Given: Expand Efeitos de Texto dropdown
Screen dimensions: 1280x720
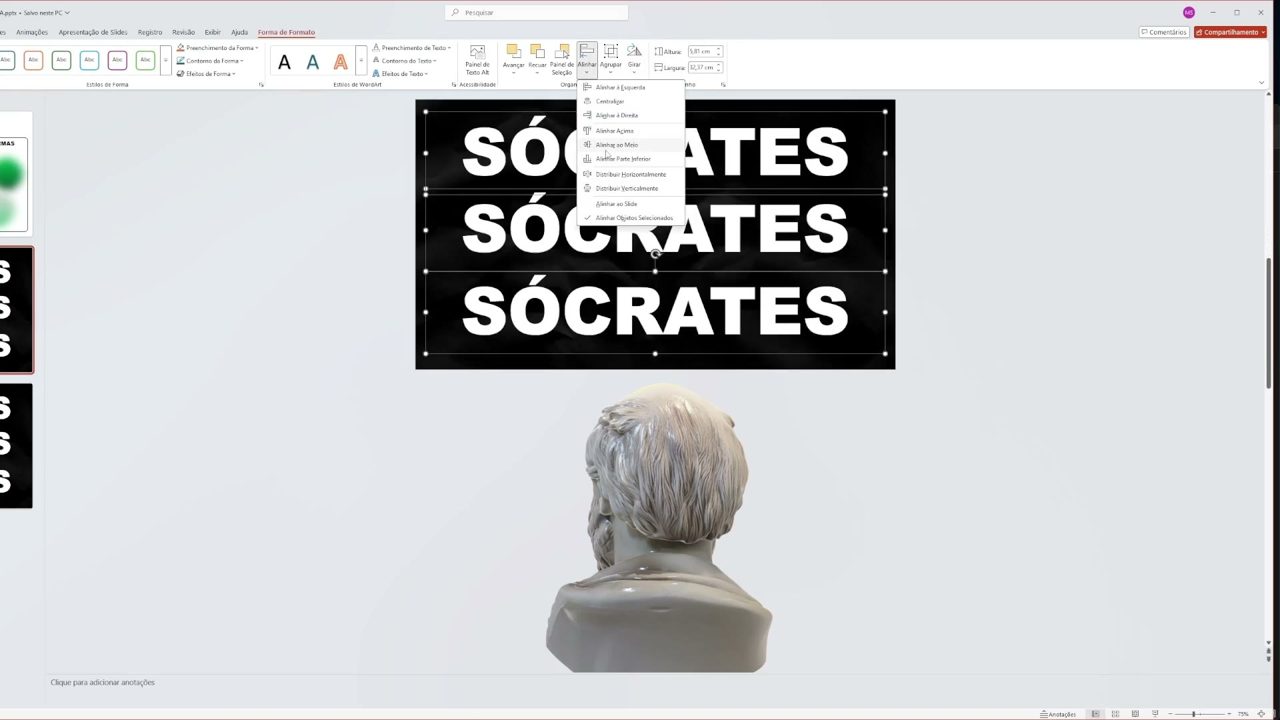Looking at the screenshot, I should [401, 74].
